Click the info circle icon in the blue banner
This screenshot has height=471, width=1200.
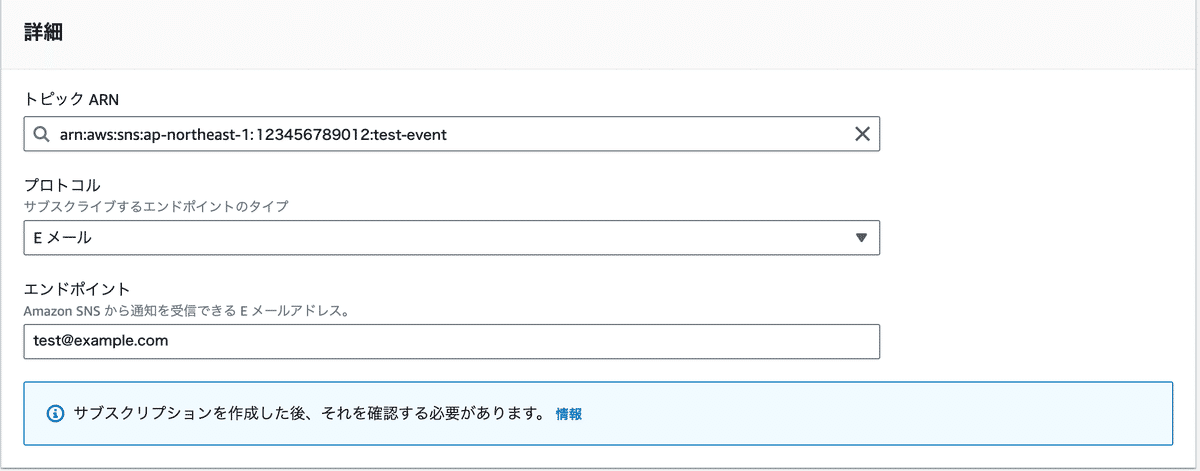tap(55, 413)
